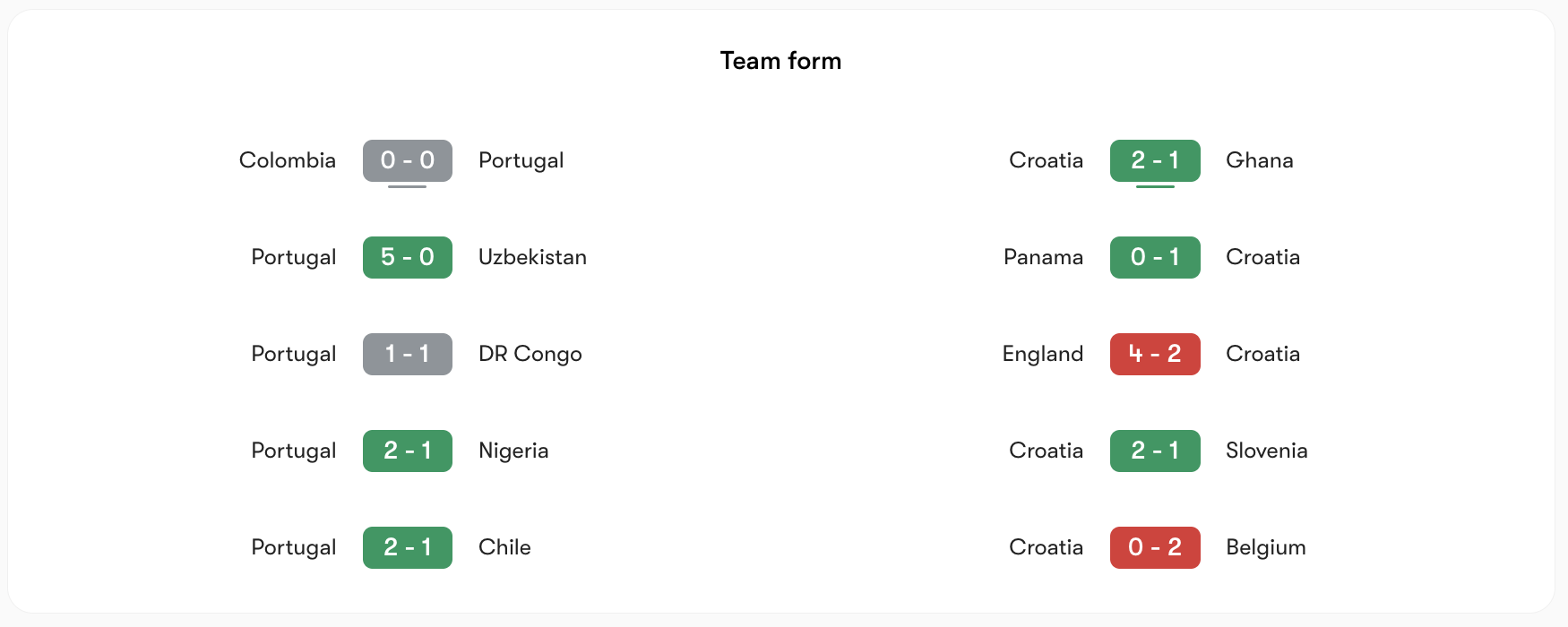Click the Uzbekistan team name

532,257
